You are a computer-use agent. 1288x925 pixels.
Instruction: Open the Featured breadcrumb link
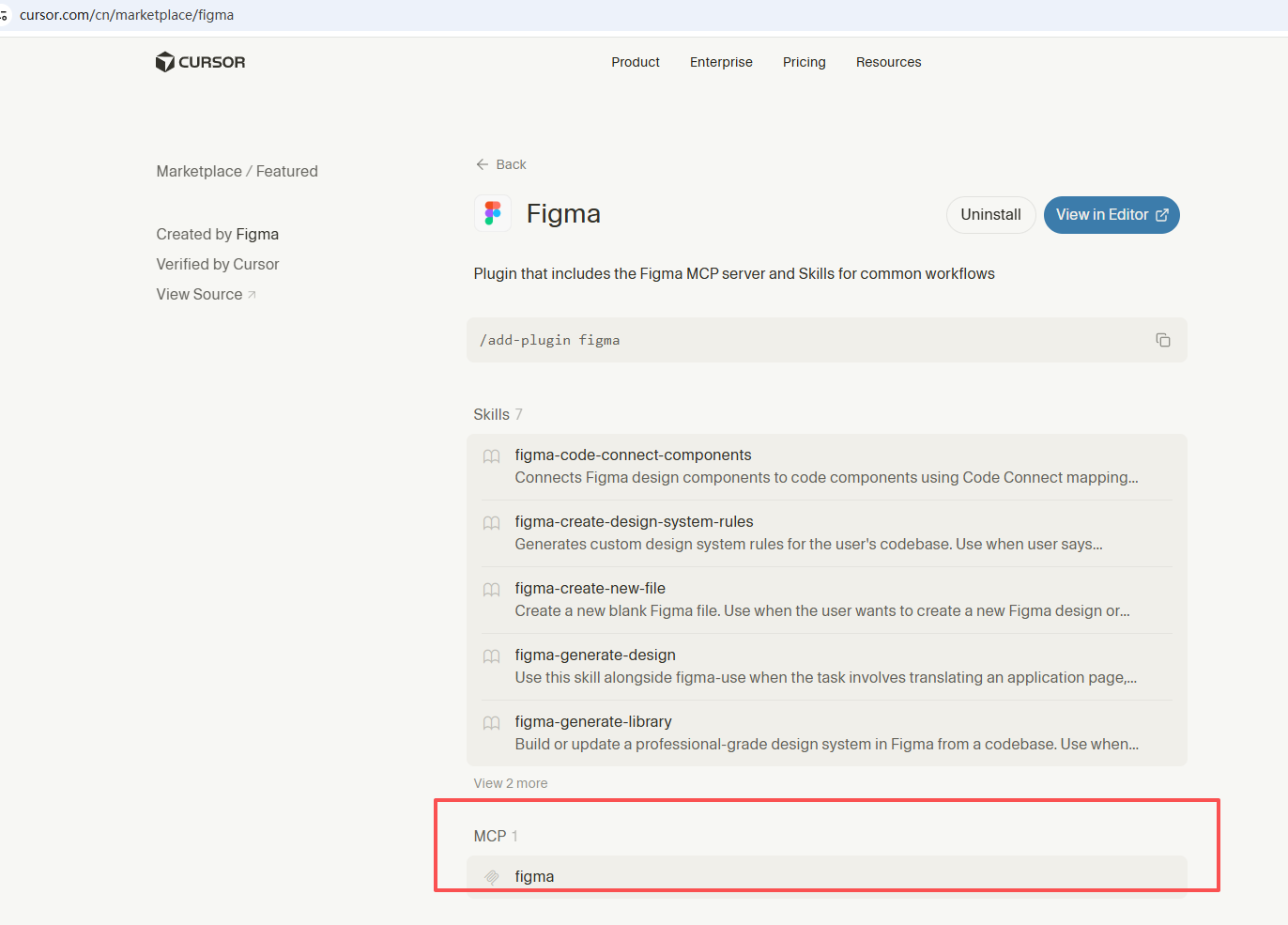(x=287, y=171)
